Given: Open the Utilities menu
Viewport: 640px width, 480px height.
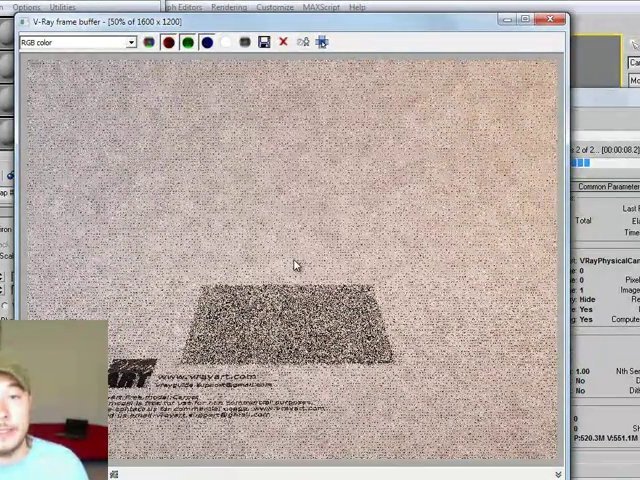Looking at the screenshot, I should [x=62, y=7].
